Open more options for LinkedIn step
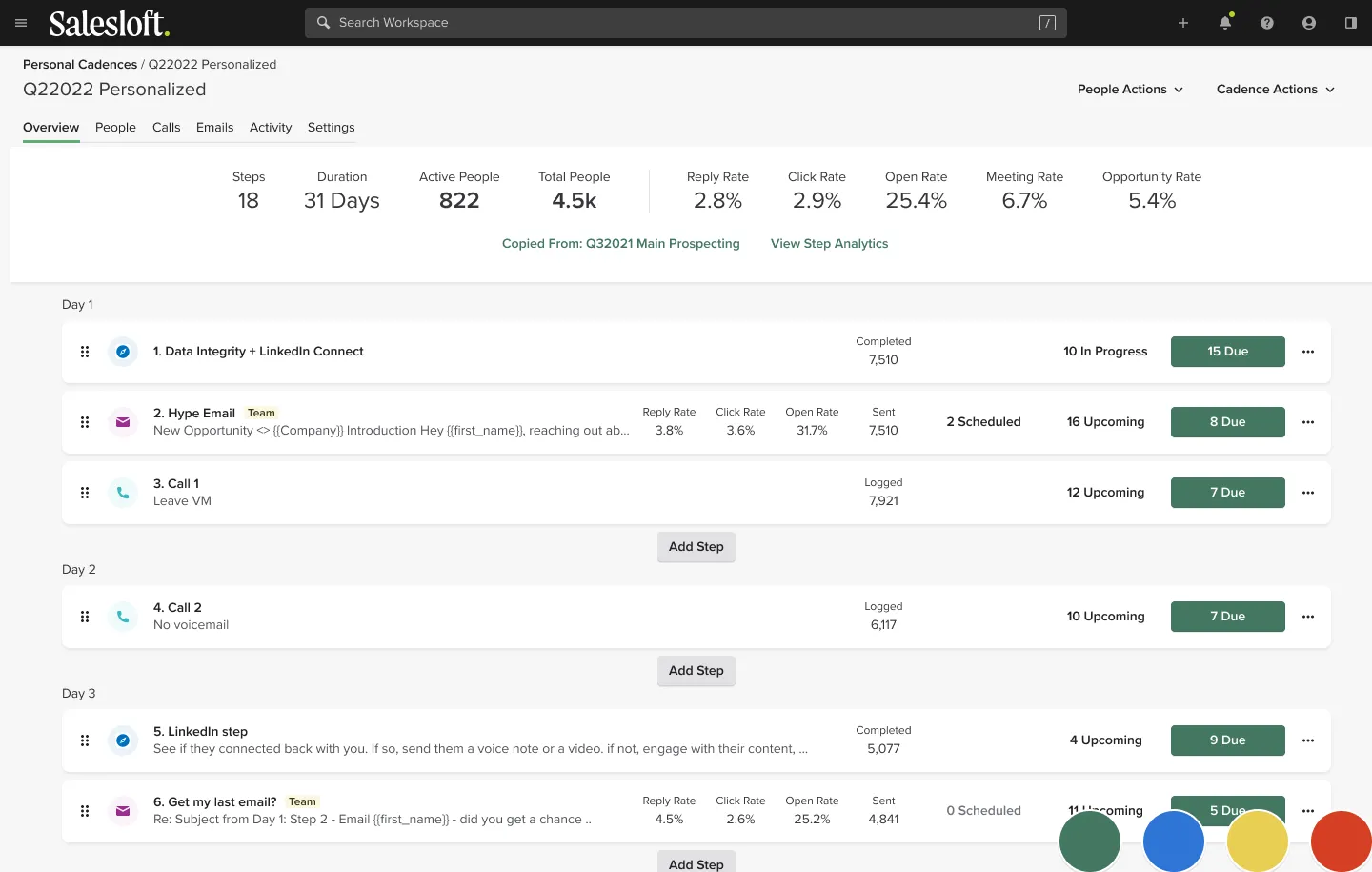The height and width of the screenshot is (872, 1372). (x=1308, y=740)
